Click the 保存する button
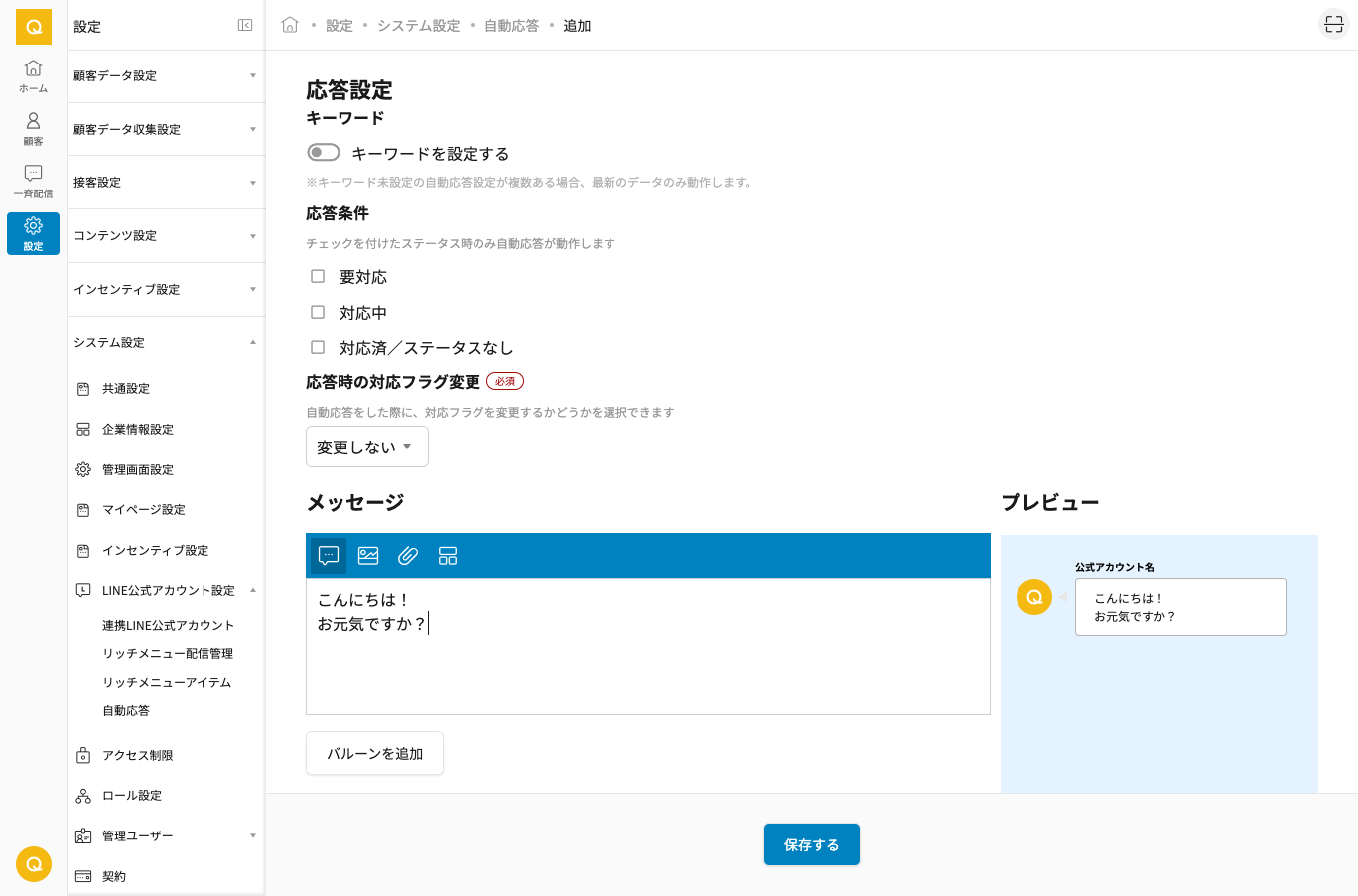Image resolution: width=1358 pixels, height=896 pixels. (x=811, y=844)
